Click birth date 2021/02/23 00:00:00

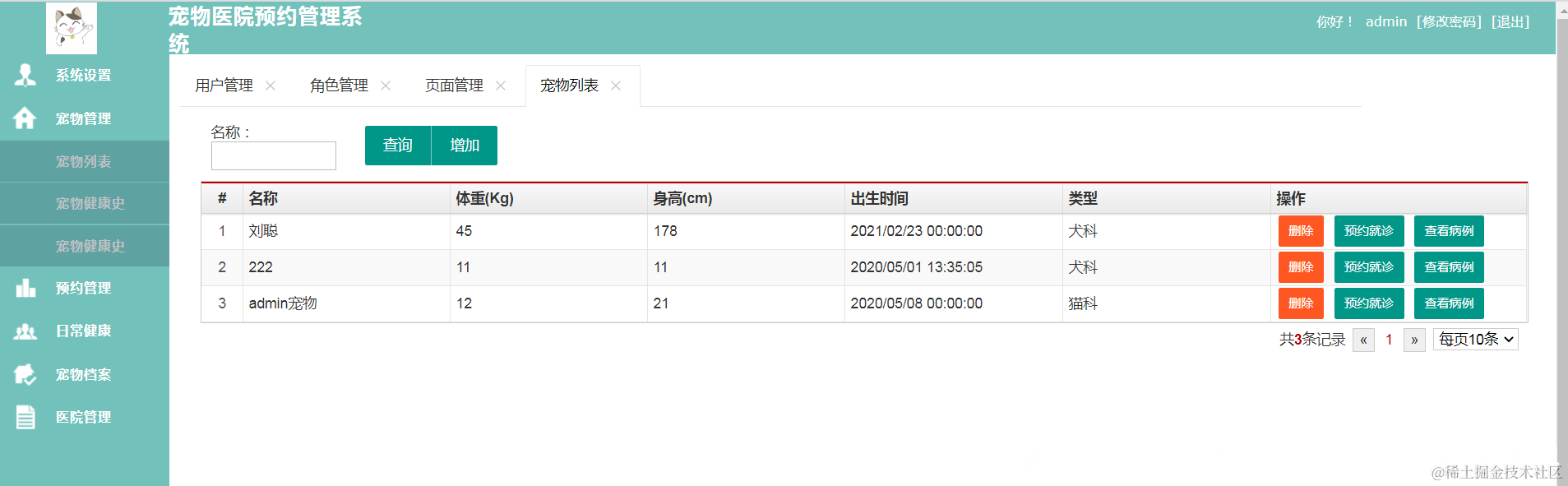pos(916,231)
